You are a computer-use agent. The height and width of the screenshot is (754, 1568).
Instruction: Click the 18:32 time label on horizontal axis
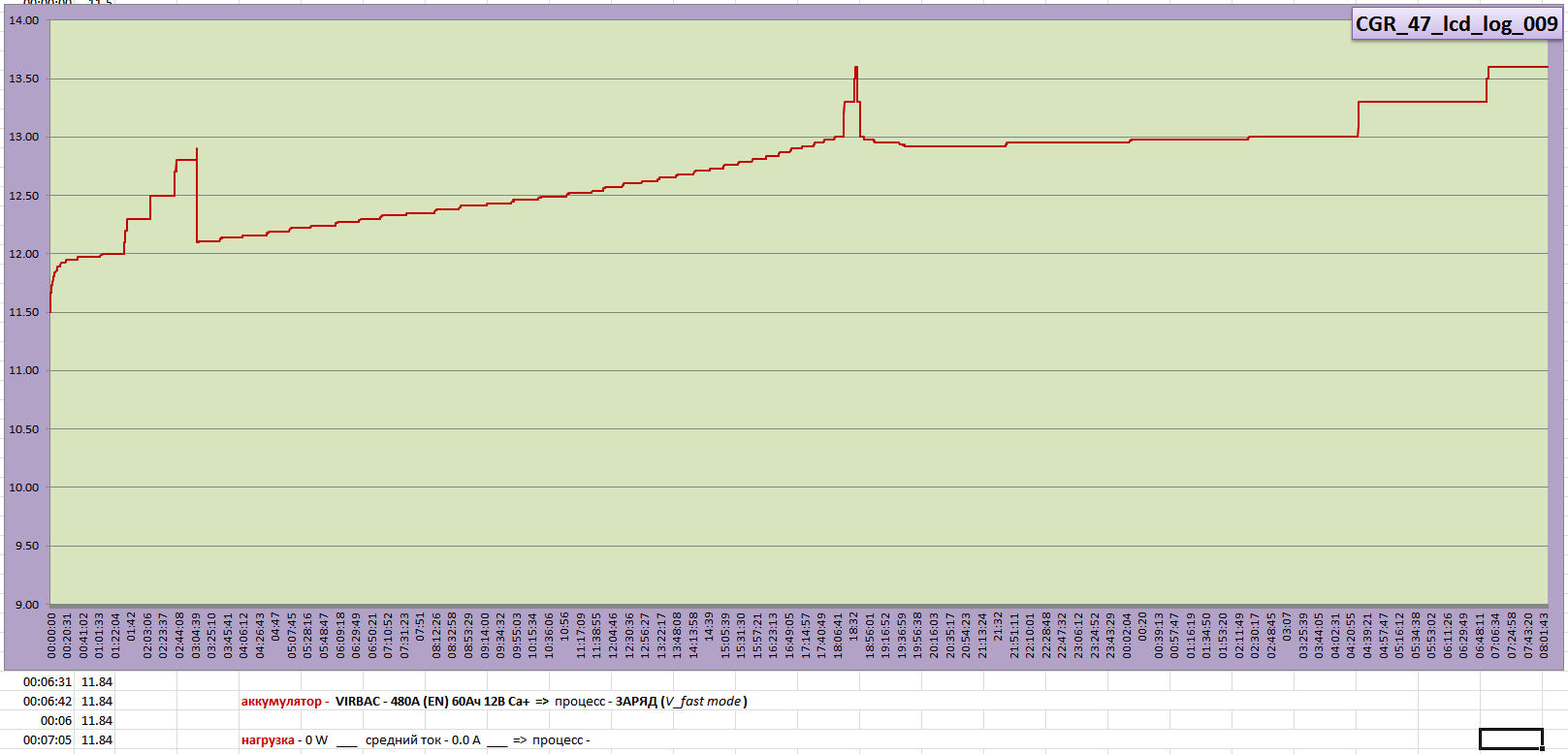(x=854, y=624)
